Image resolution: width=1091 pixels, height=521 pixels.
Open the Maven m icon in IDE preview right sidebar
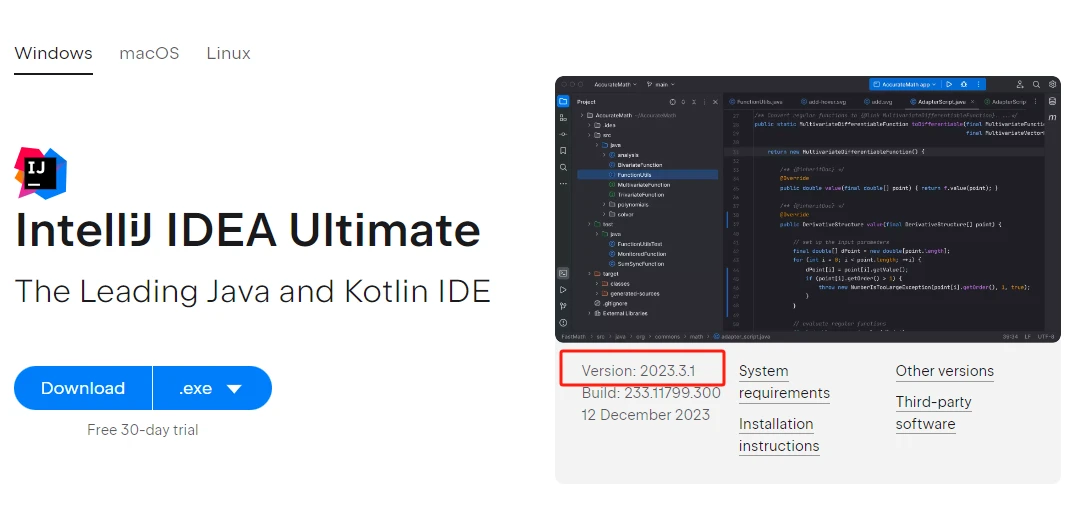click(1052, 118)
